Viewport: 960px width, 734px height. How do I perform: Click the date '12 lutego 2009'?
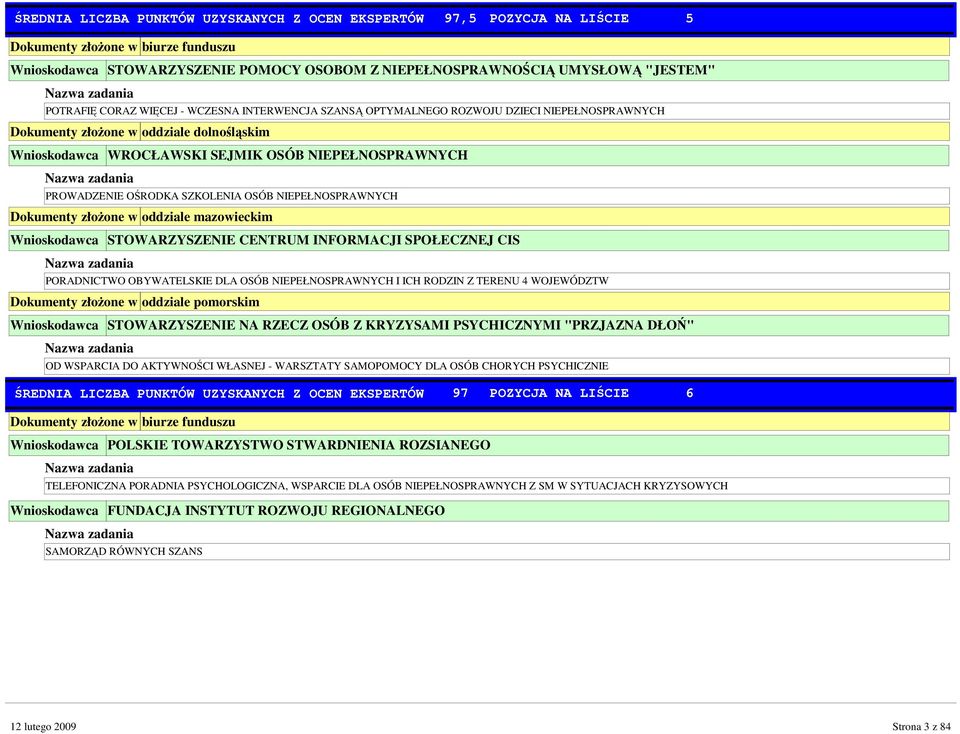43,727
